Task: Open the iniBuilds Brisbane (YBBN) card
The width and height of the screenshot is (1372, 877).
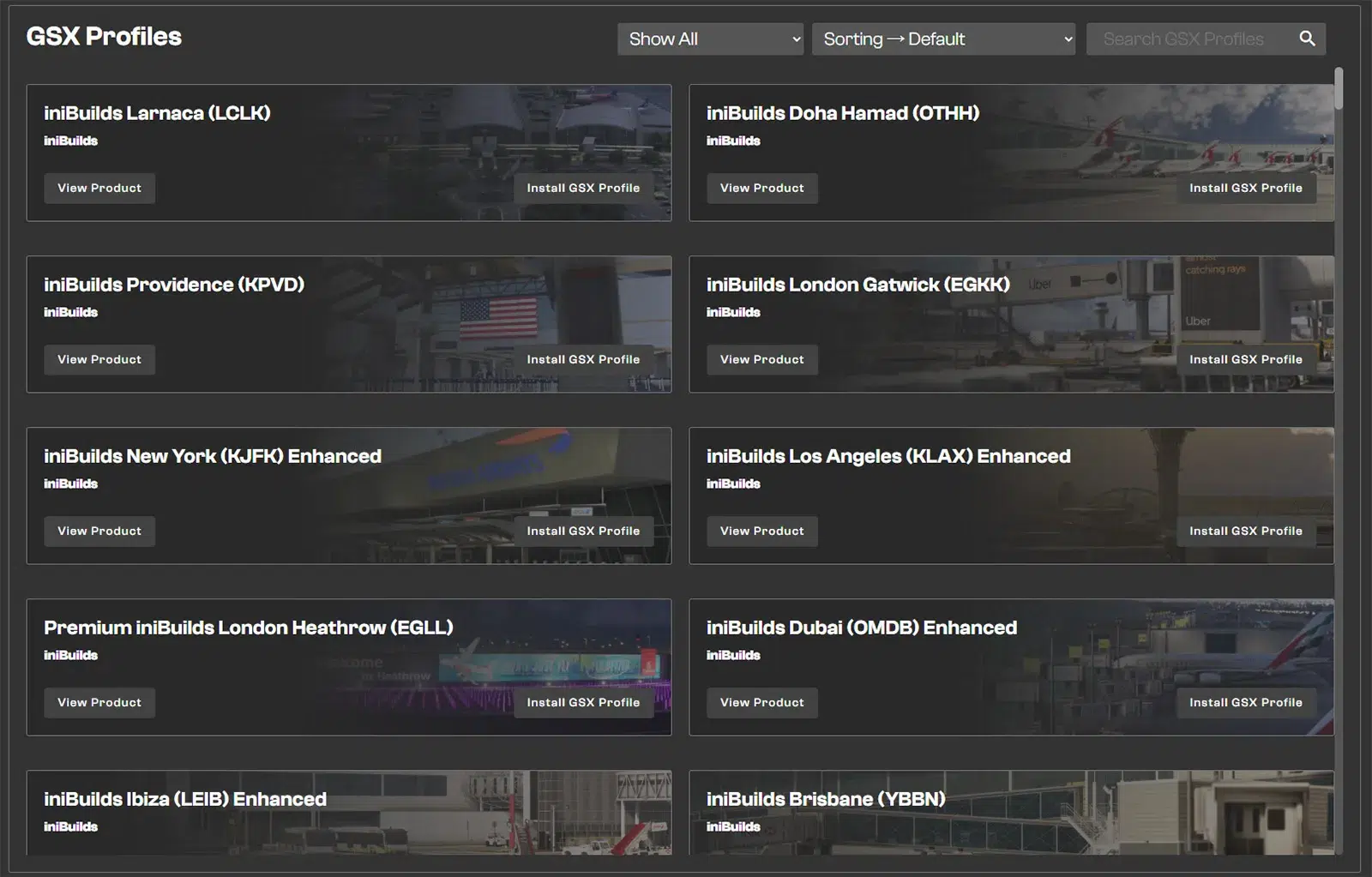Action: pos(826,799)
